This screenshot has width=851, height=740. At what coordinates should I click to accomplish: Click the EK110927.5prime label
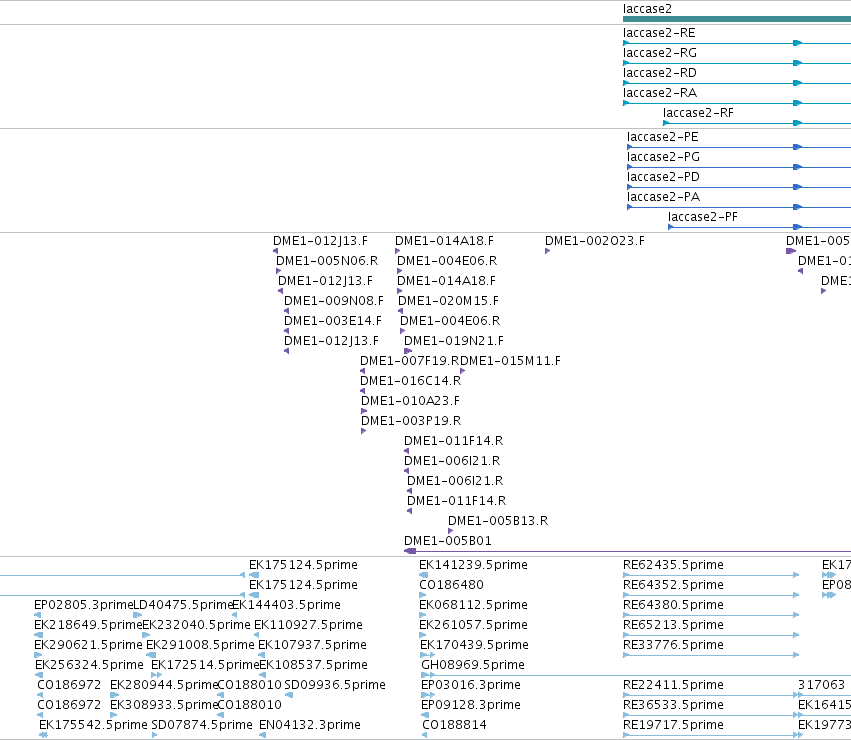tap(308, 625)
